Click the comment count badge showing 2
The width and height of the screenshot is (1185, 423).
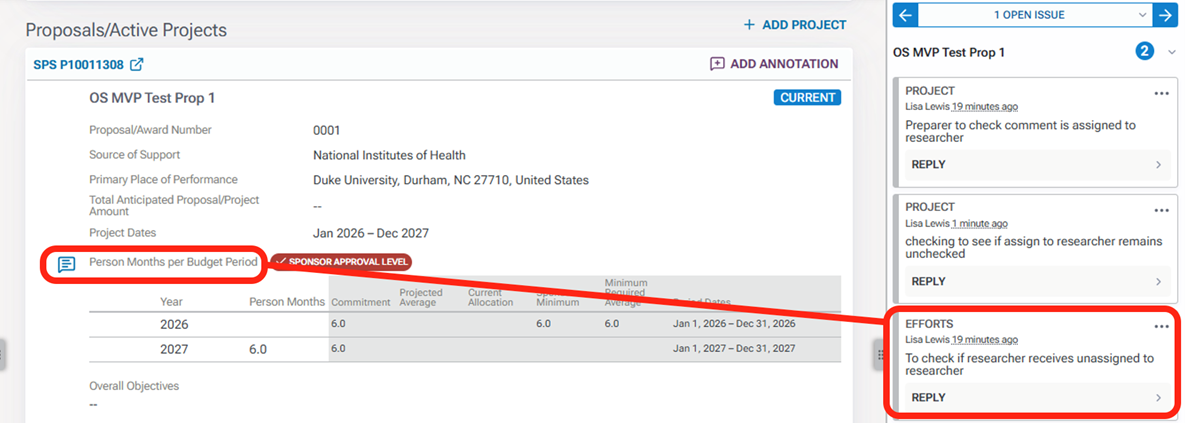coord(1145,51)
